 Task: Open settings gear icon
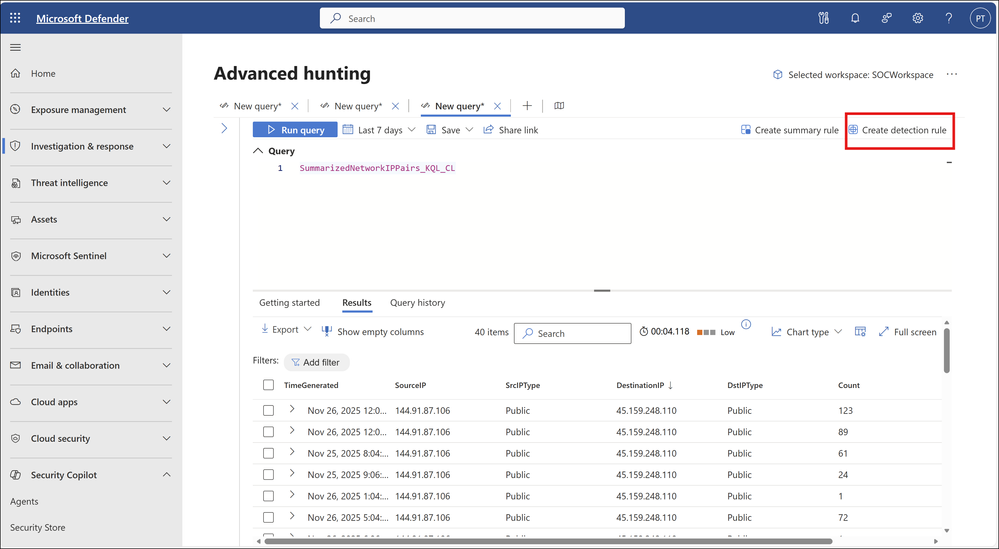917,18
